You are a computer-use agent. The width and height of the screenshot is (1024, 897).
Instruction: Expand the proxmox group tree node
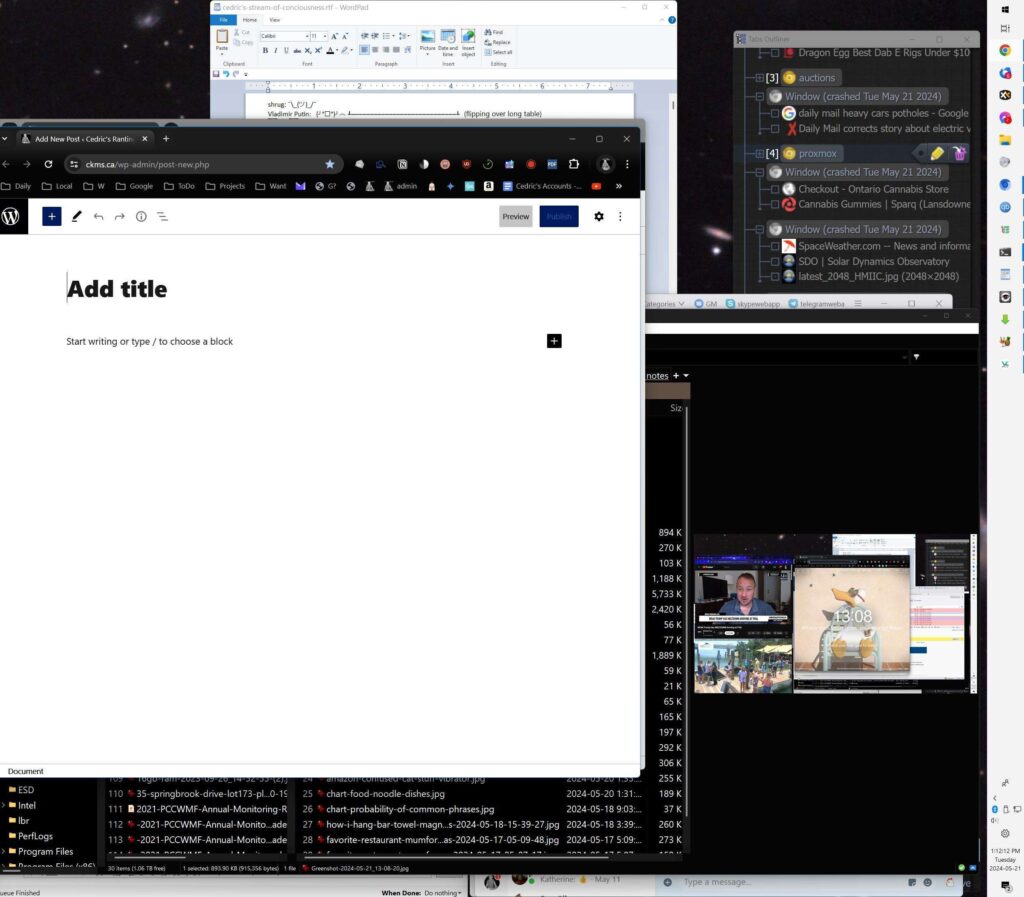[x=760, y=154]
